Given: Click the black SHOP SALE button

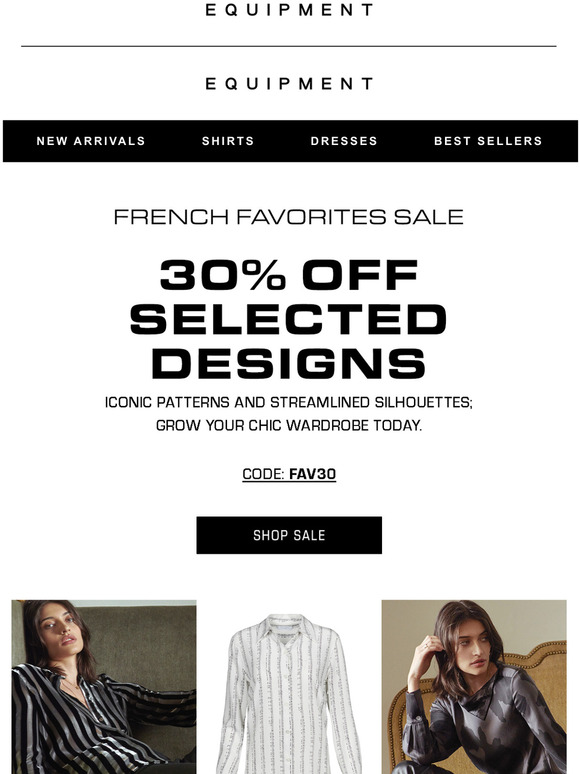Looking at the screenshot, I should [289, 535].
